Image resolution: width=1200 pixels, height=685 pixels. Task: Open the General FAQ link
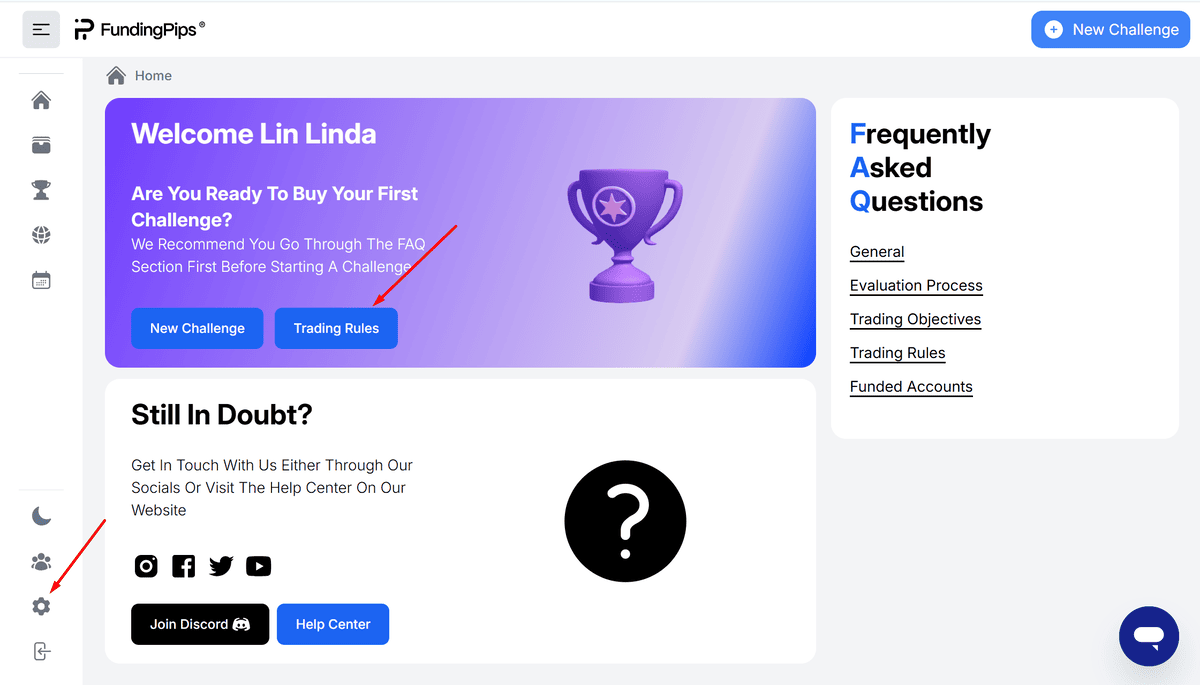click(877, 252)
